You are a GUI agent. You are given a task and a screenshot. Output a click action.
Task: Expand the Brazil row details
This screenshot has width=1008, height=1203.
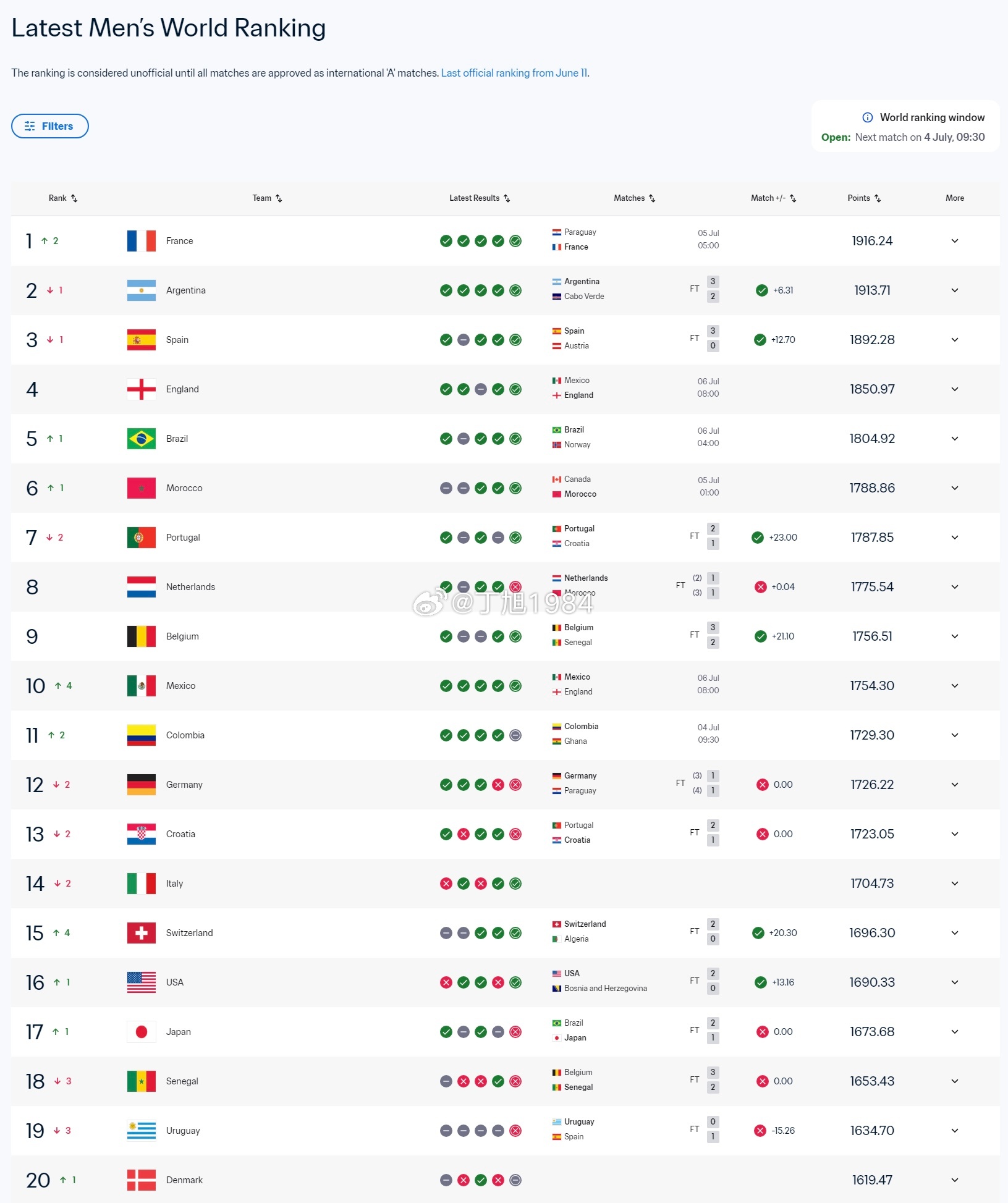(x=955, y=439)
